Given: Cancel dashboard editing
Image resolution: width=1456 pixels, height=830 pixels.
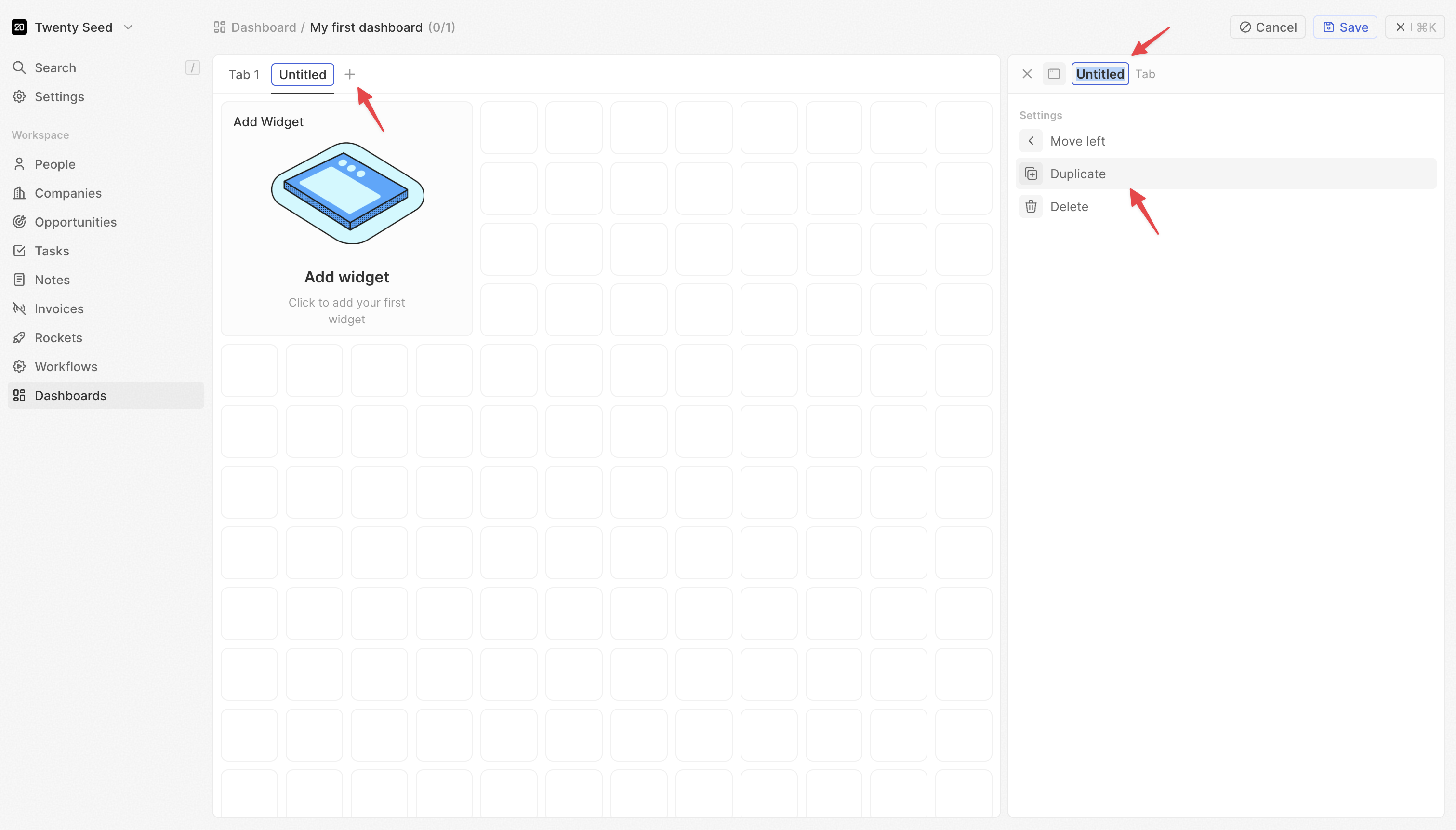Looking at the screenshot, I should tap(1268, 27).
